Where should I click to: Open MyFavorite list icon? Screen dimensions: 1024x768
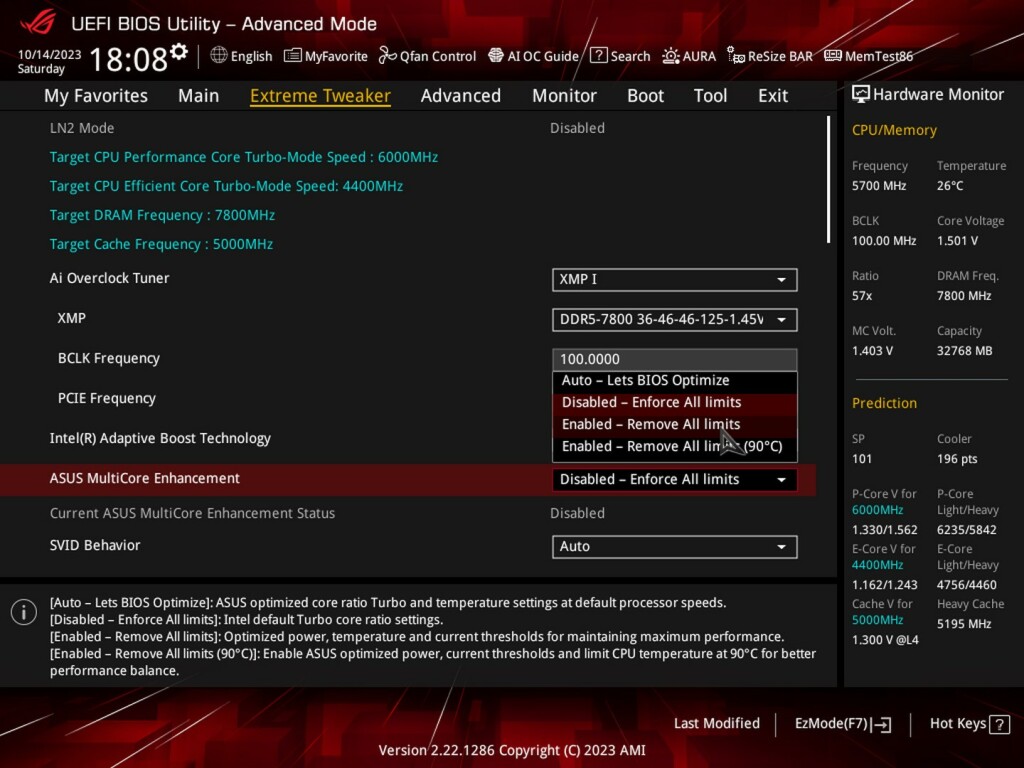293,56
